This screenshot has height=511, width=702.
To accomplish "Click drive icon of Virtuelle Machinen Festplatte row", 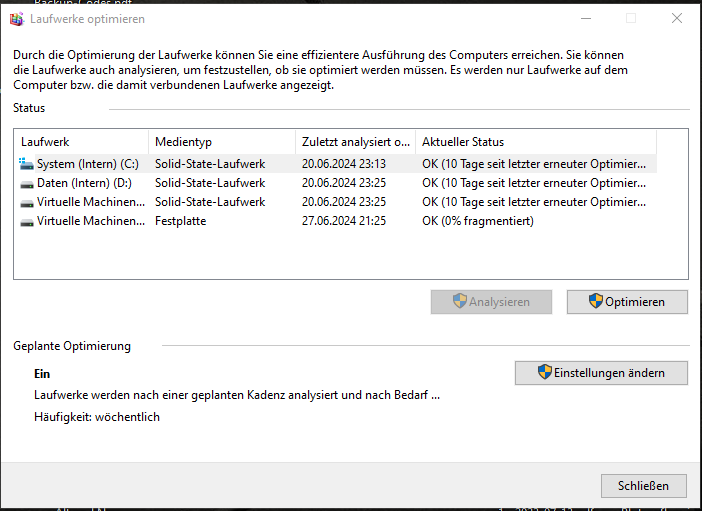I will point(27,222).
